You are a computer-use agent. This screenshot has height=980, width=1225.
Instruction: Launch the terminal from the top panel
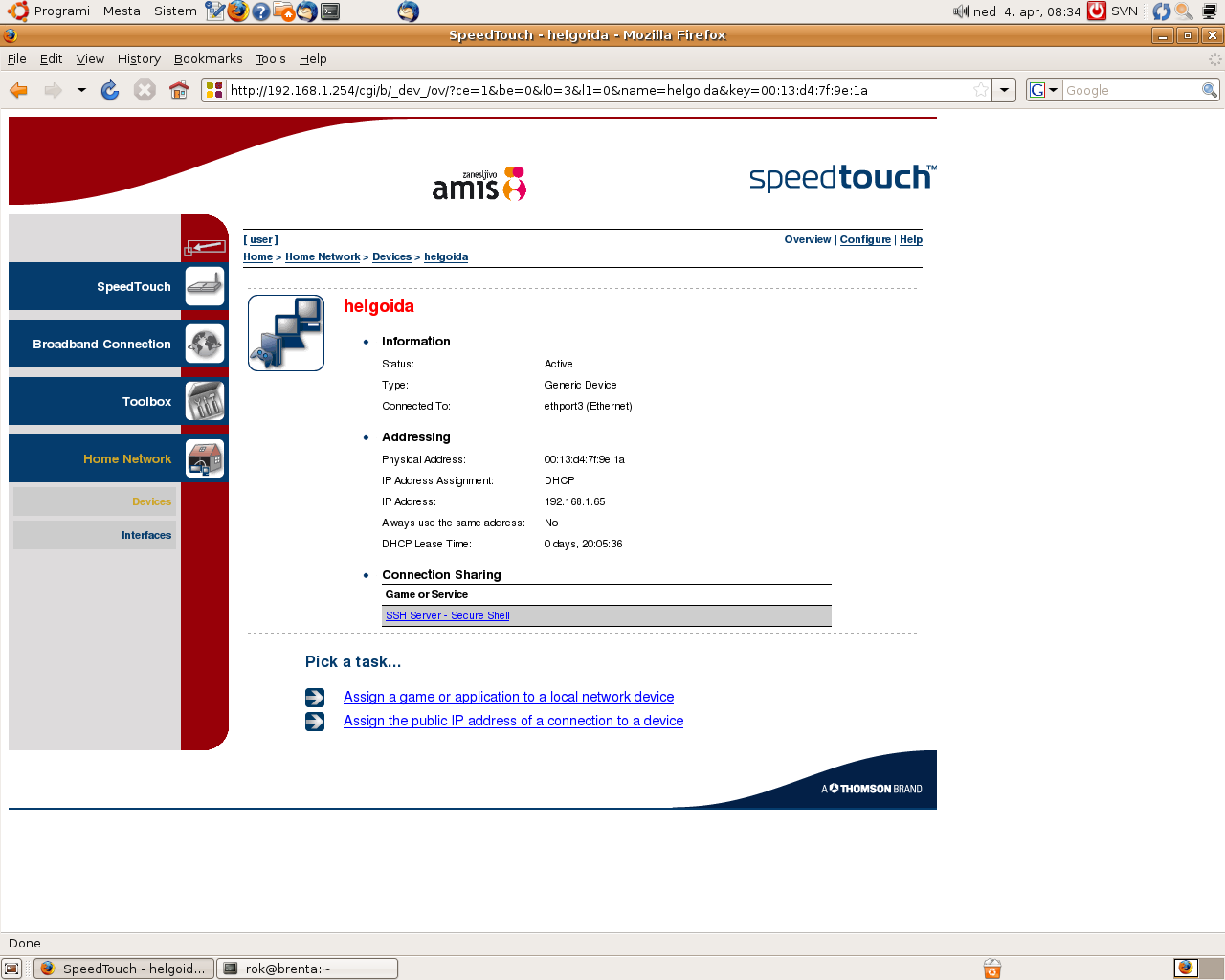point(330,11)
